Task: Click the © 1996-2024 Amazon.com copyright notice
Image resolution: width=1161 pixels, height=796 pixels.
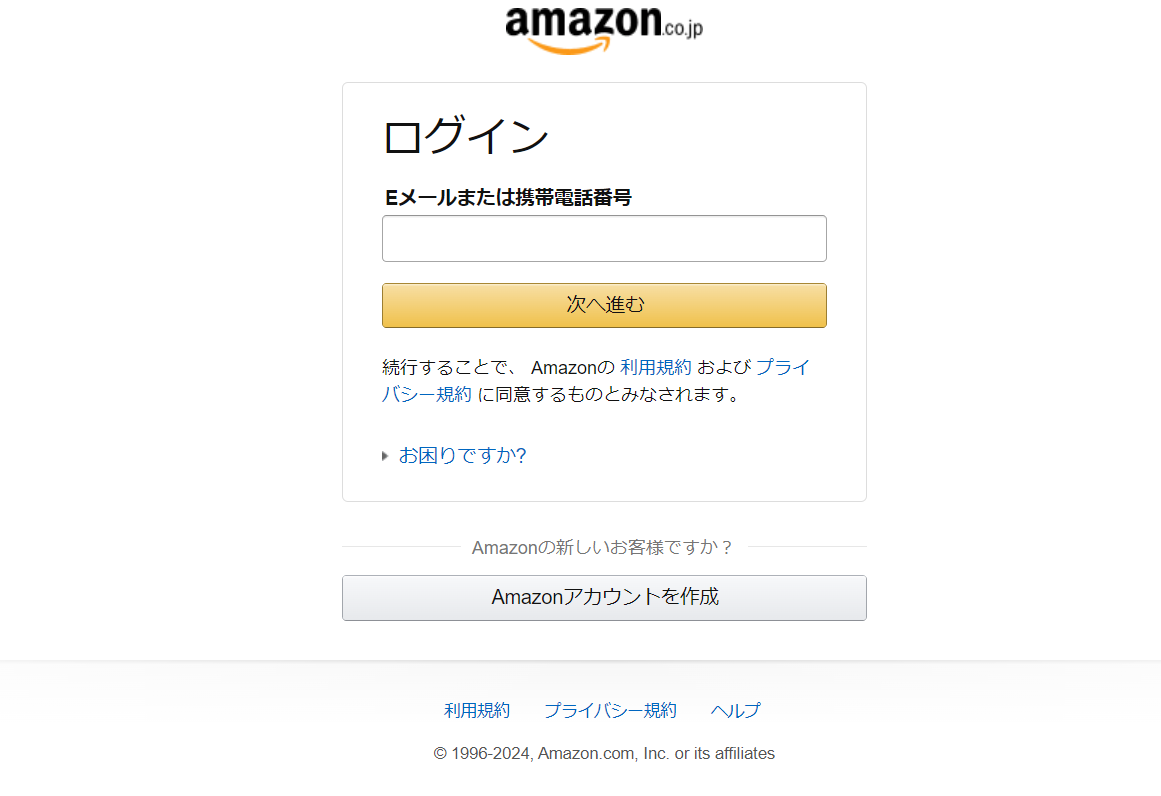Action: tap(604, 753)
